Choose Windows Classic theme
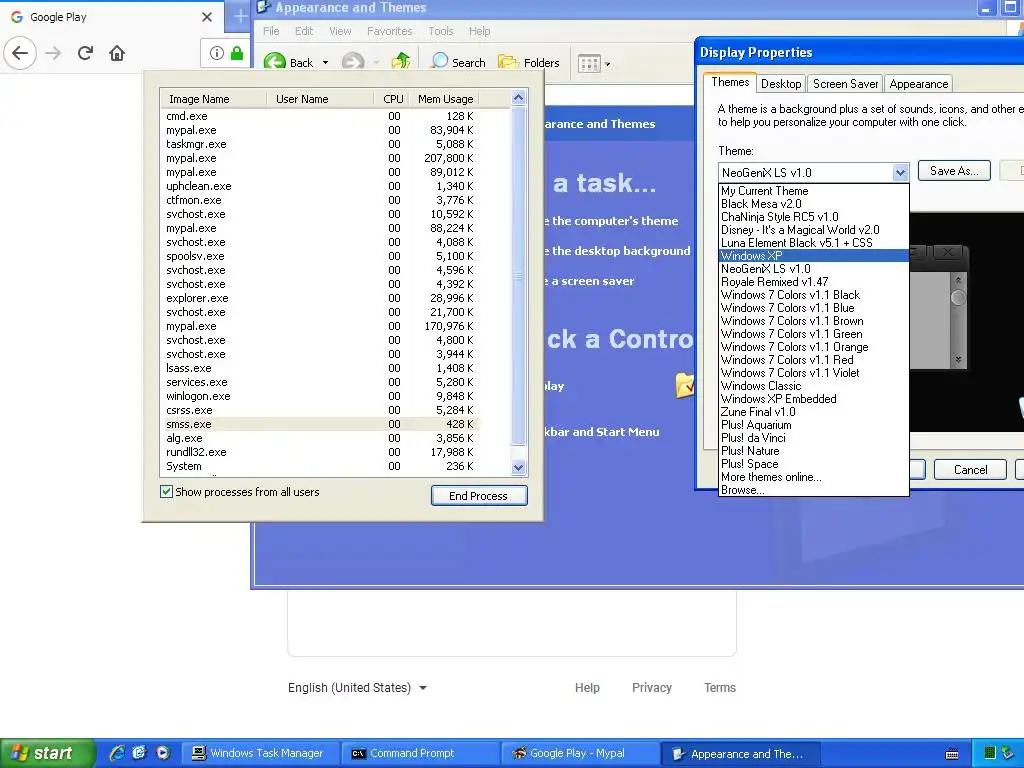The height and width of the screenshot is (768, 1024). pyautogui.click(x=814, y=385)
